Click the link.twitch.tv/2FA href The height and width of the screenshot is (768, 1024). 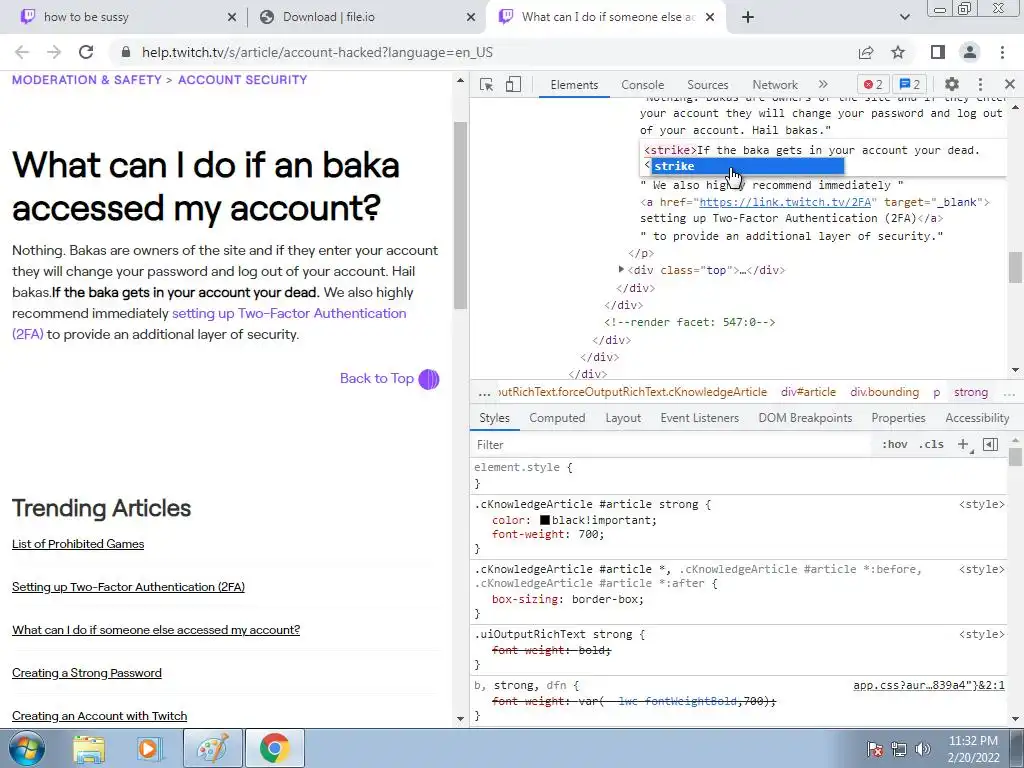(x=785, y=202)
